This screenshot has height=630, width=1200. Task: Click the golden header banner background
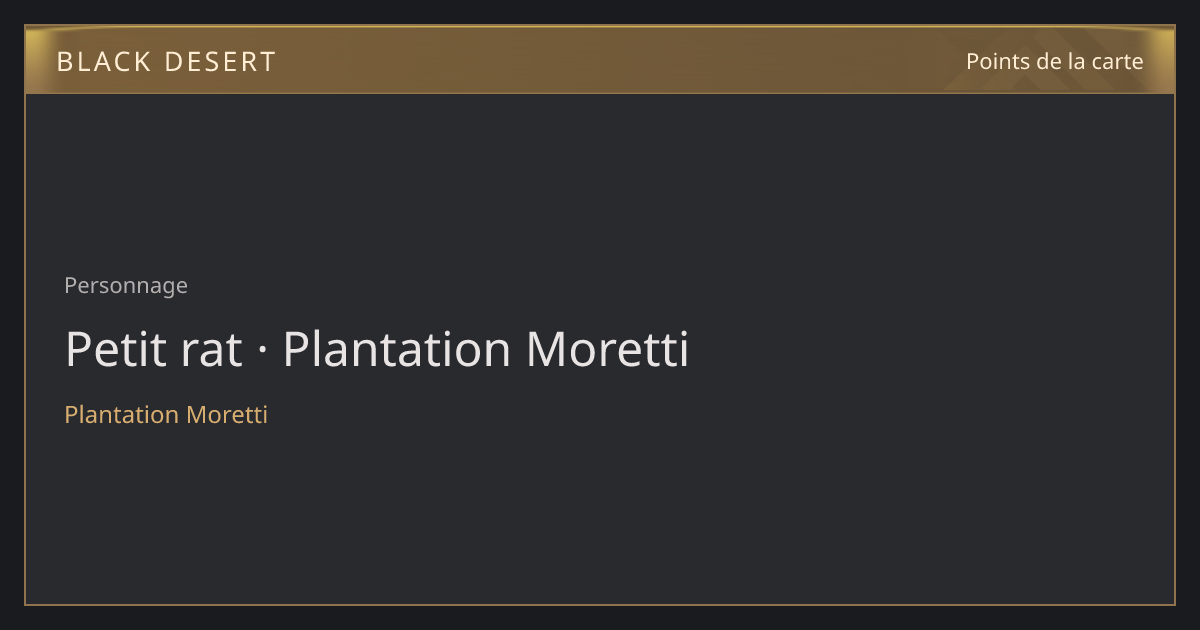(600, 60)
